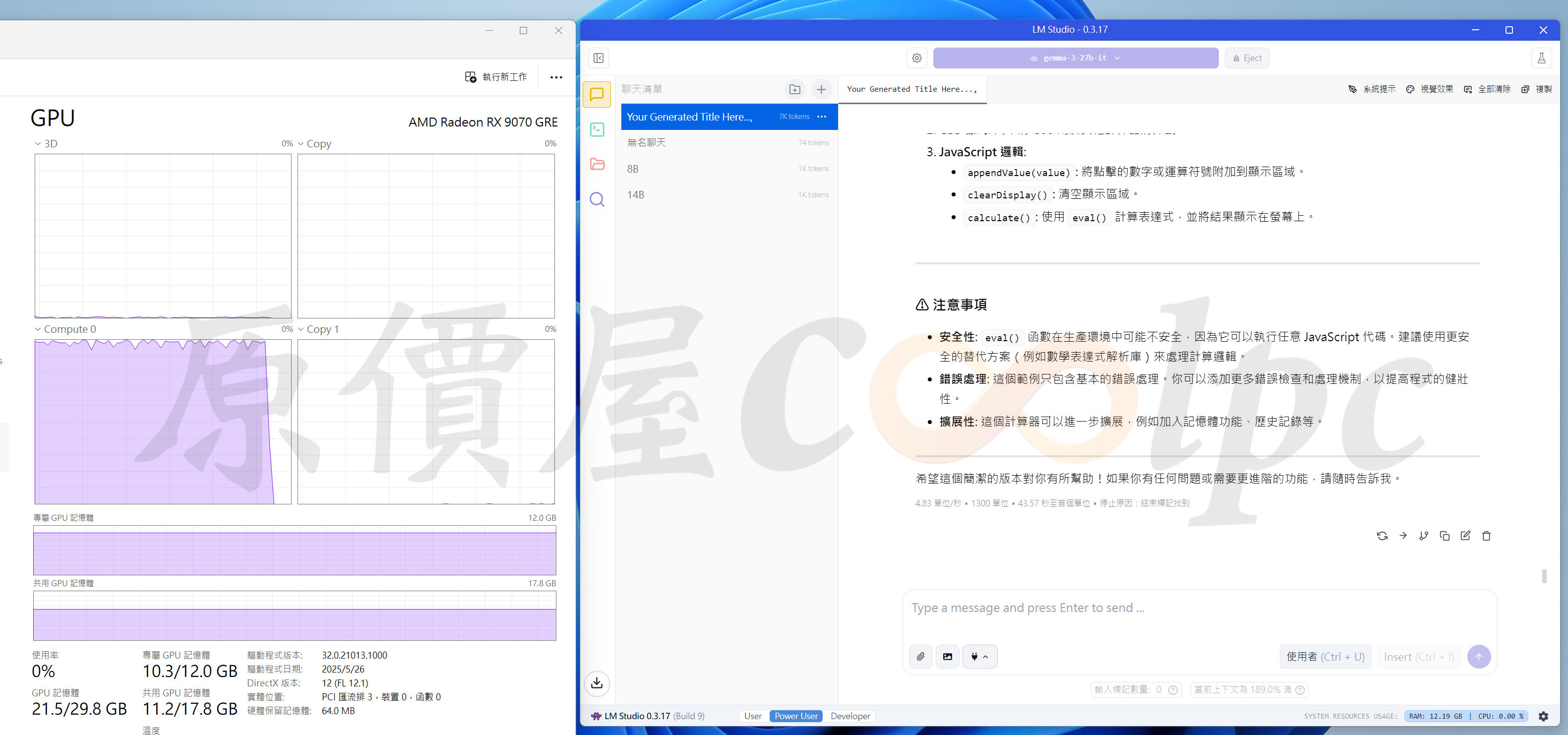Viewport: 1568px width, 735px height.
Task: Switch to Your Generated Title Here tab
Action: click(912, 89)
